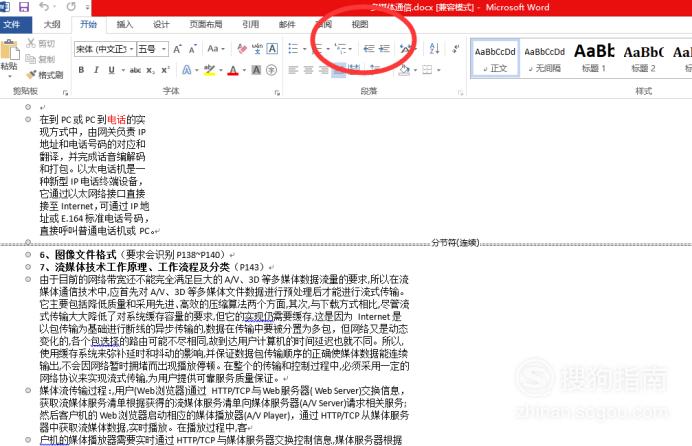Click outline bullet beside 6、图像文件格式 heading
The width and height of the screenshot is (692, 446).
[x=28, y=255]
